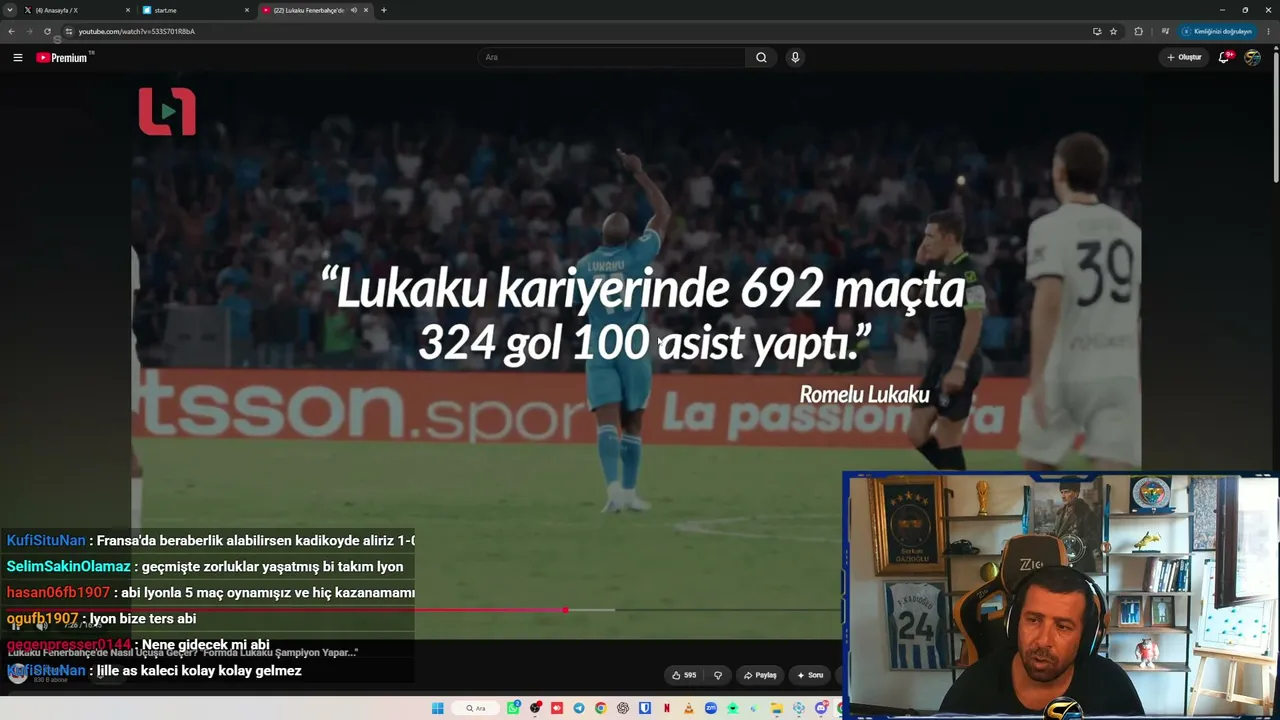Open the YouTube guide hamburger menu

click(18, 58)
